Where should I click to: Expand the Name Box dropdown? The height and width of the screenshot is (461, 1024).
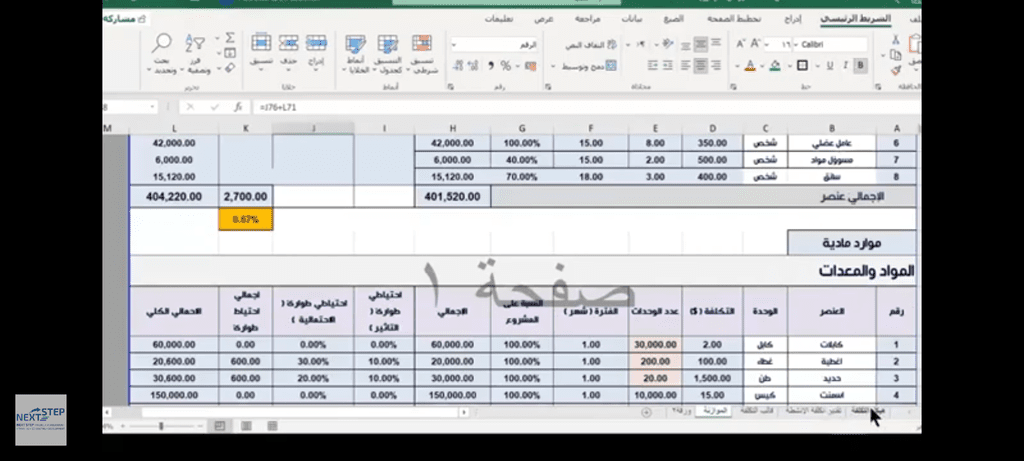tap(152, 107)
